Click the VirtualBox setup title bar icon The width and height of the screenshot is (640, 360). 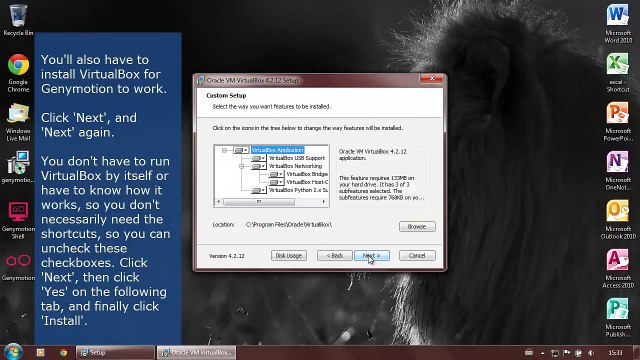click(200, 80)
